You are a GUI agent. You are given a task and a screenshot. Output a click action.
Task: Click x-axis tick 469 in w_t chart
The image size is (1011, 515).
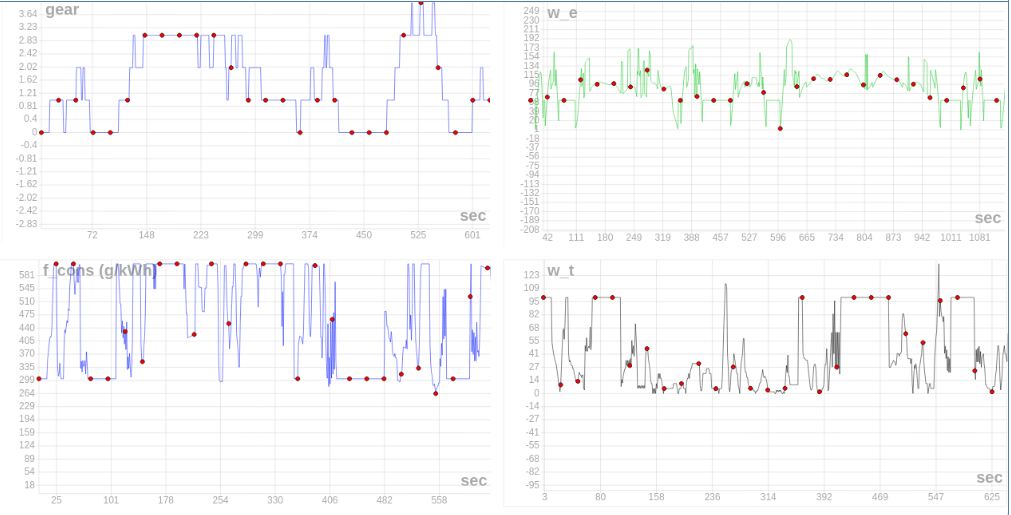coord(880,497)
